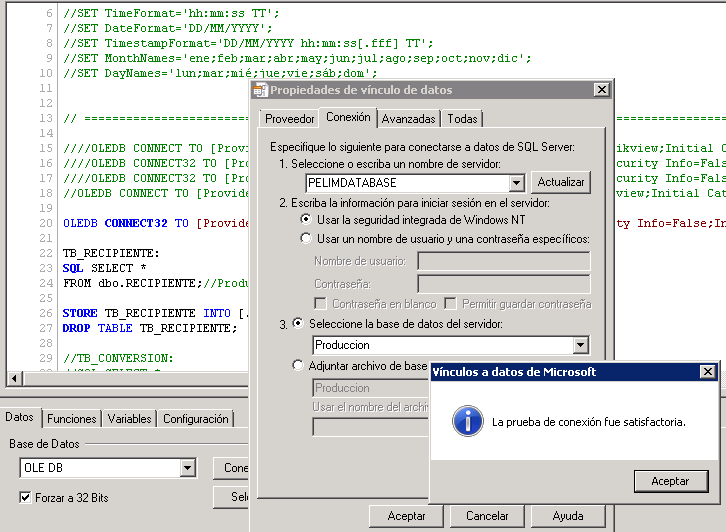
Task: Open the Variables tab in script editor
Action: (x=130, y=419)
